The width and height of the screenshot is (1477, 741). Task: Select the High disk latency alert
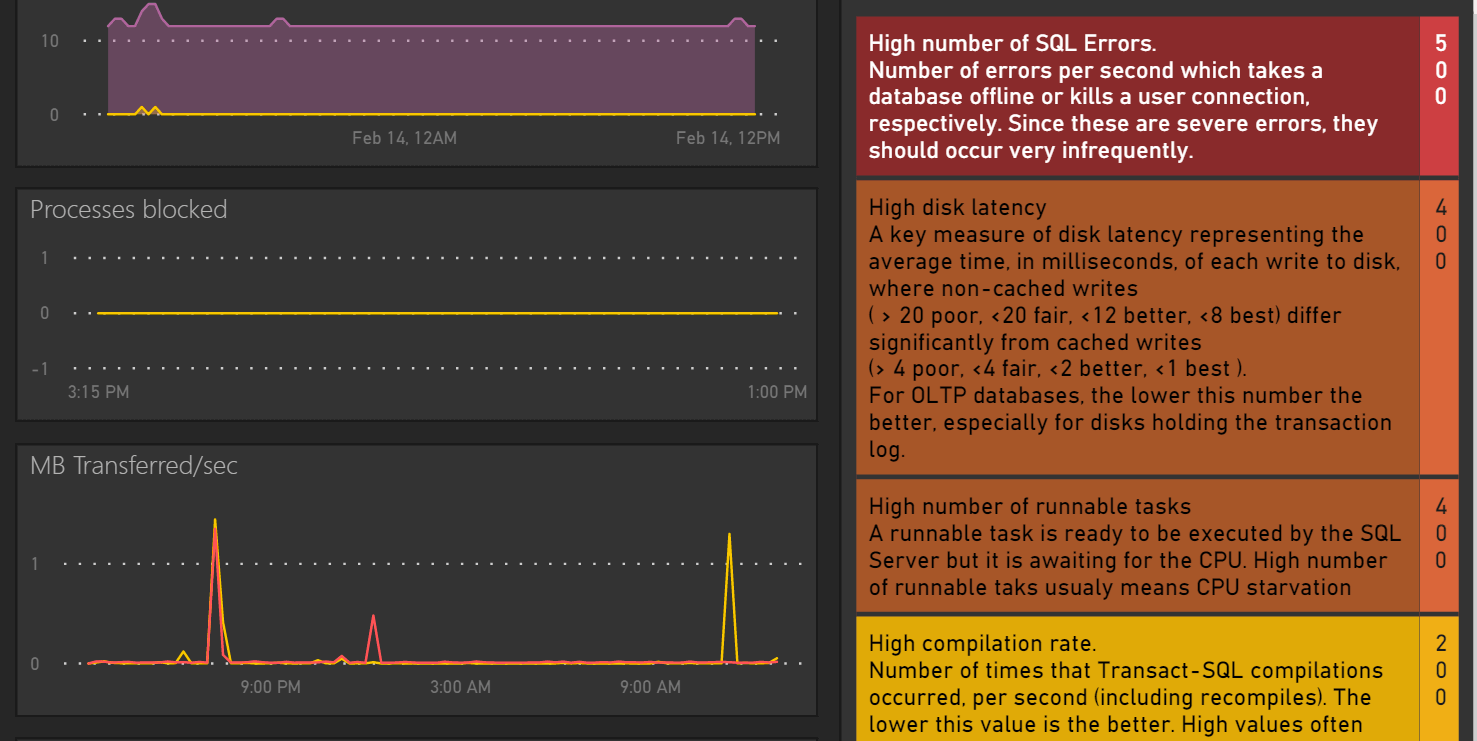(1138, 327)
